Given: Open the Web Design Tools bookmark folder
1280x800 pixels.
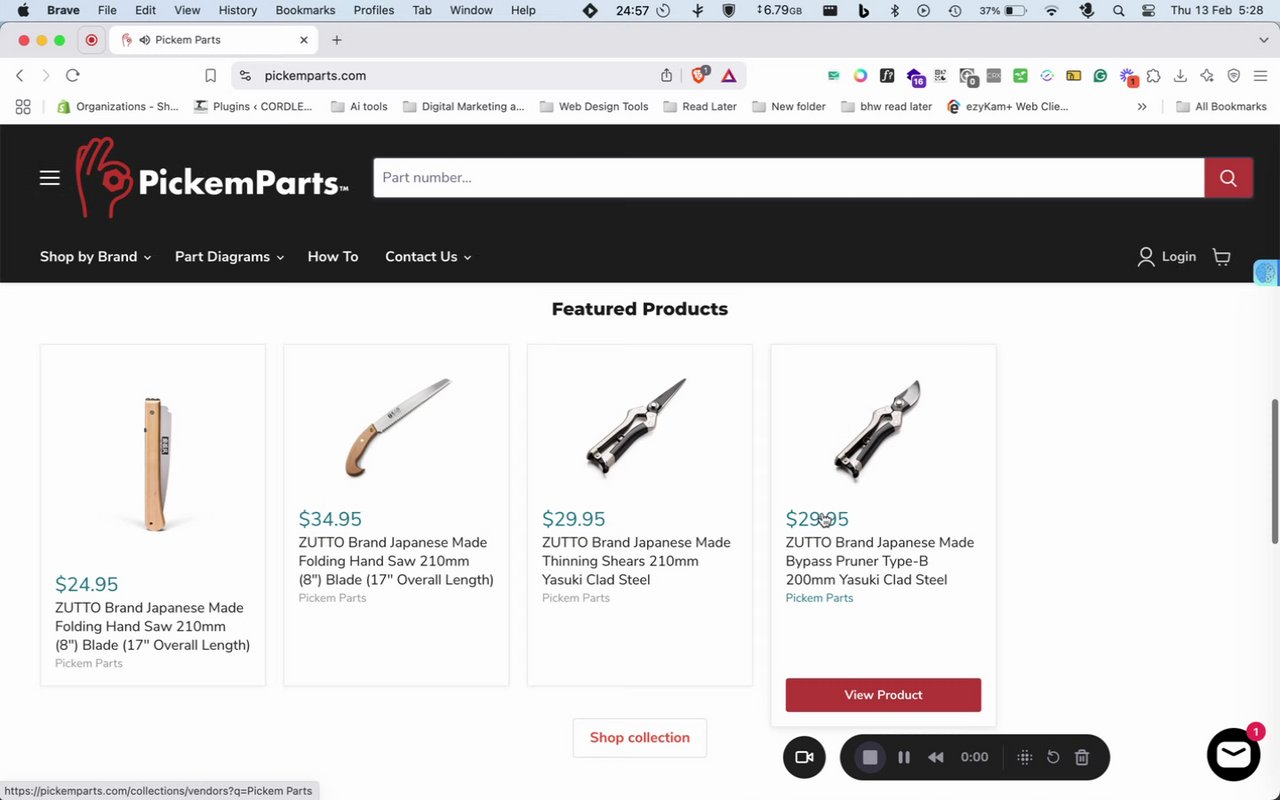Looking at the screenshot, I should (594, 106).
